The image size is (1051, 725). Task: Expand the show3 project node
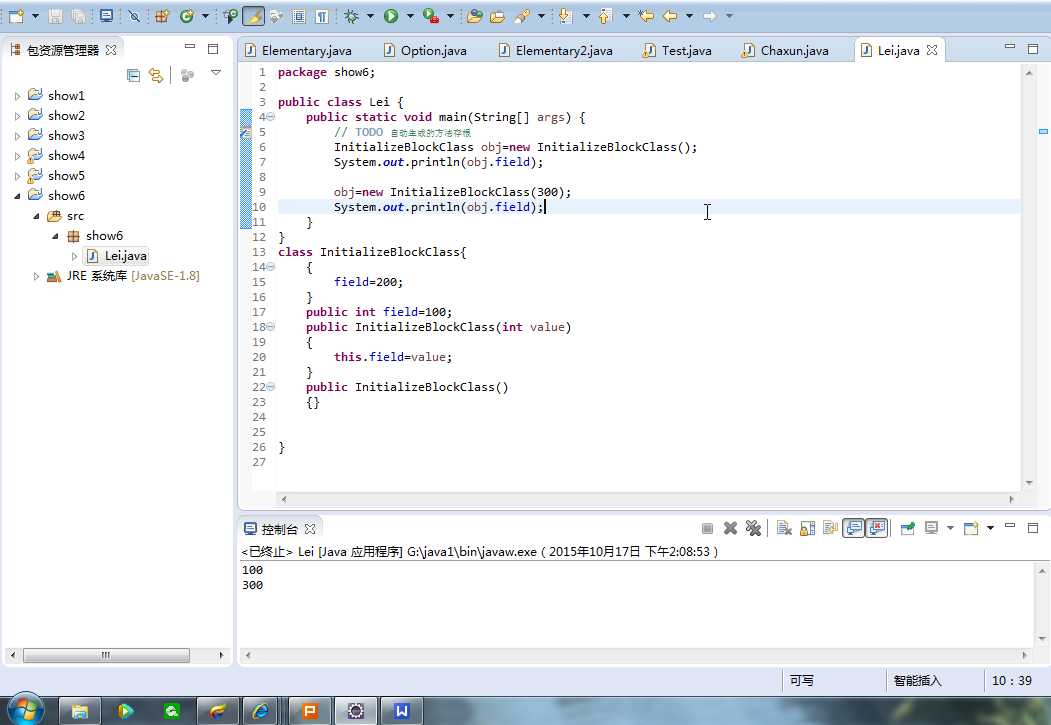click(17, 136)
